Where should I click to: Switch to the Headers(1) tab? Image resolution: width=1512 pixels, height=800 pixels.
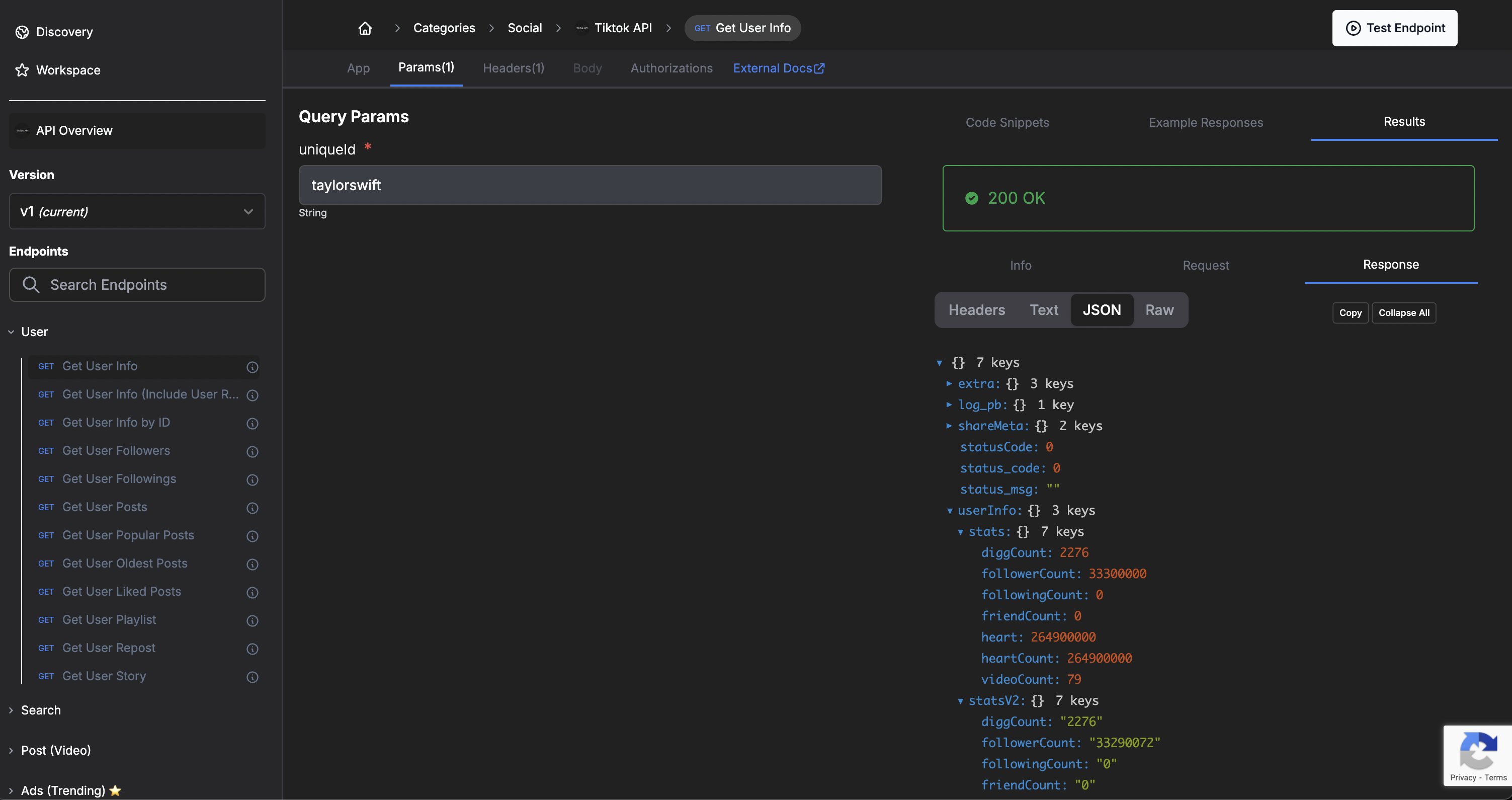coord(513,68)
